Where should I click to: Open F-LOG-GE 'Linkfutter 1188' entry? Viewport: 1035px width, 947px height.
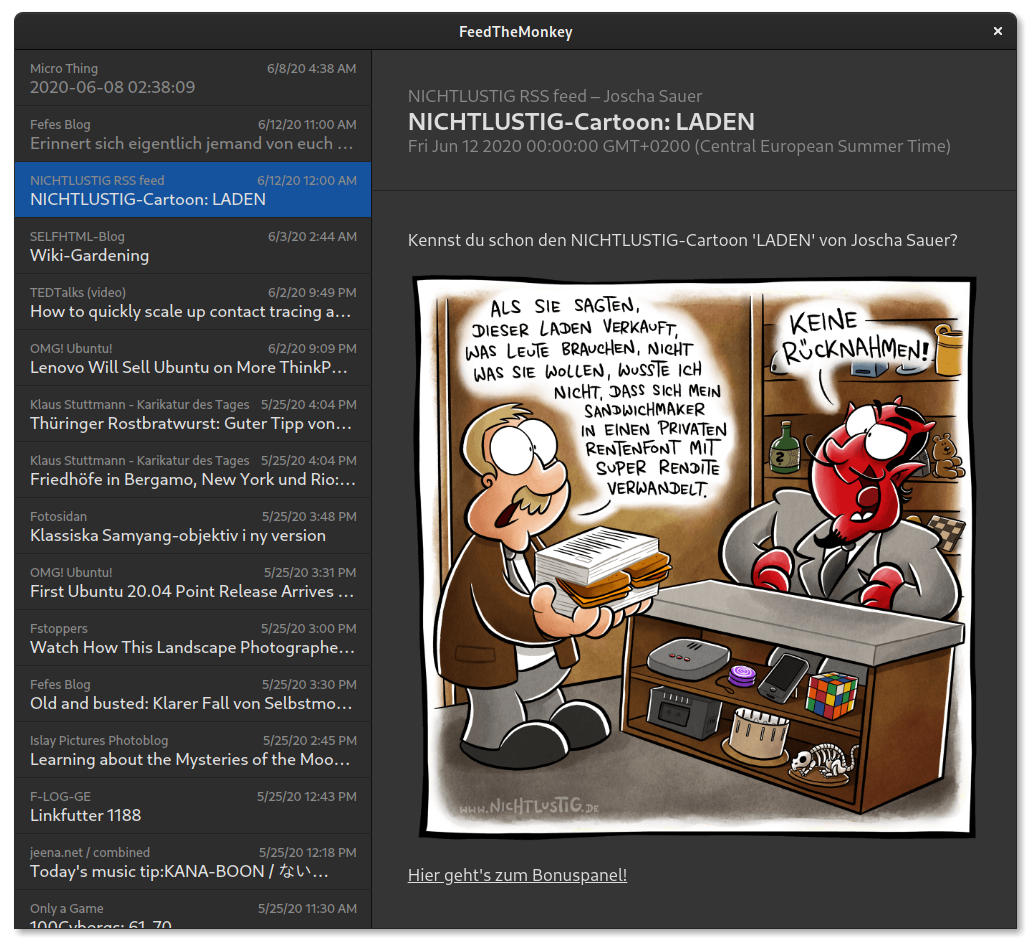click(193, 806)
